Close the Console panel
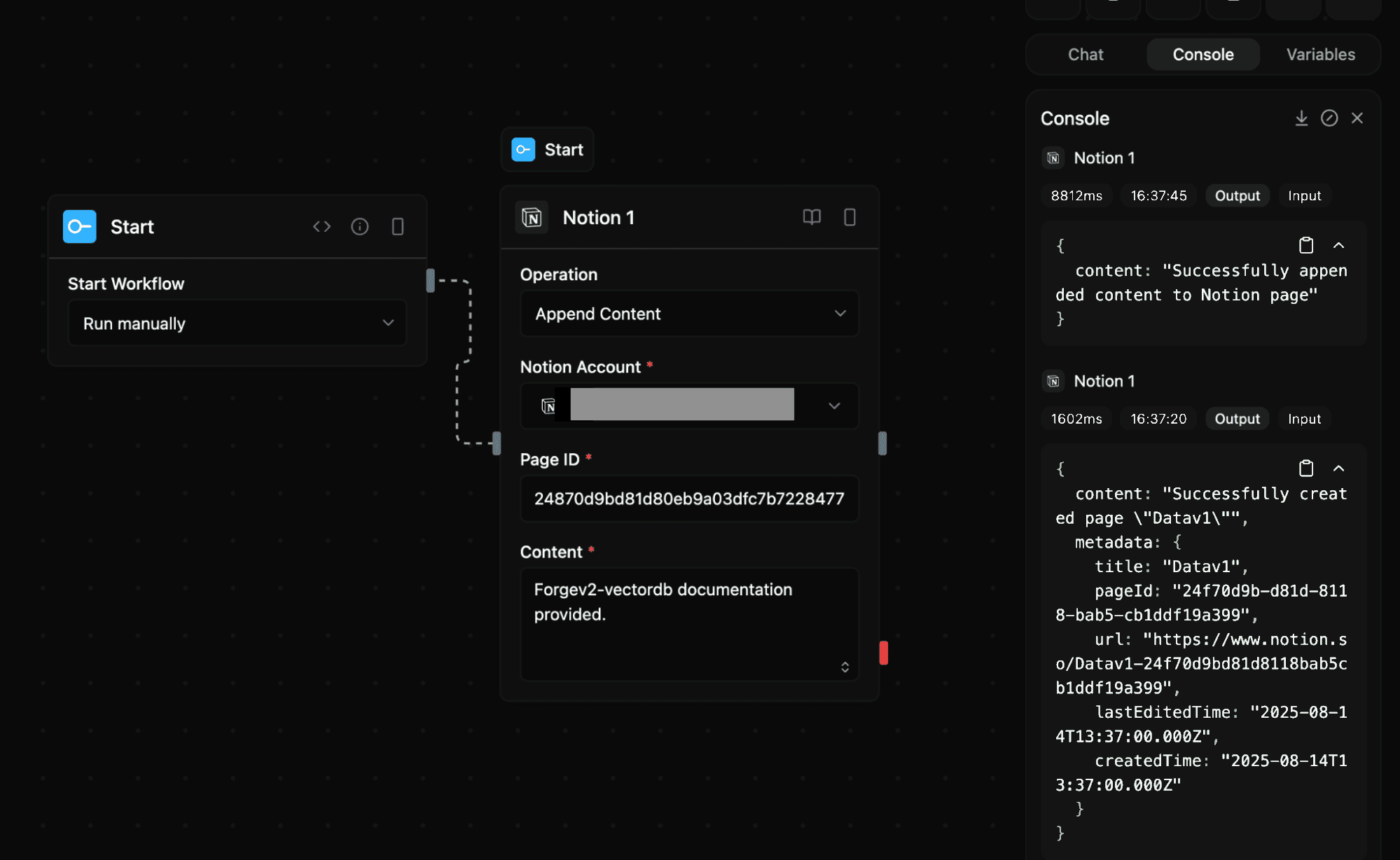 pyautogui.click(x=1358, y=118)
